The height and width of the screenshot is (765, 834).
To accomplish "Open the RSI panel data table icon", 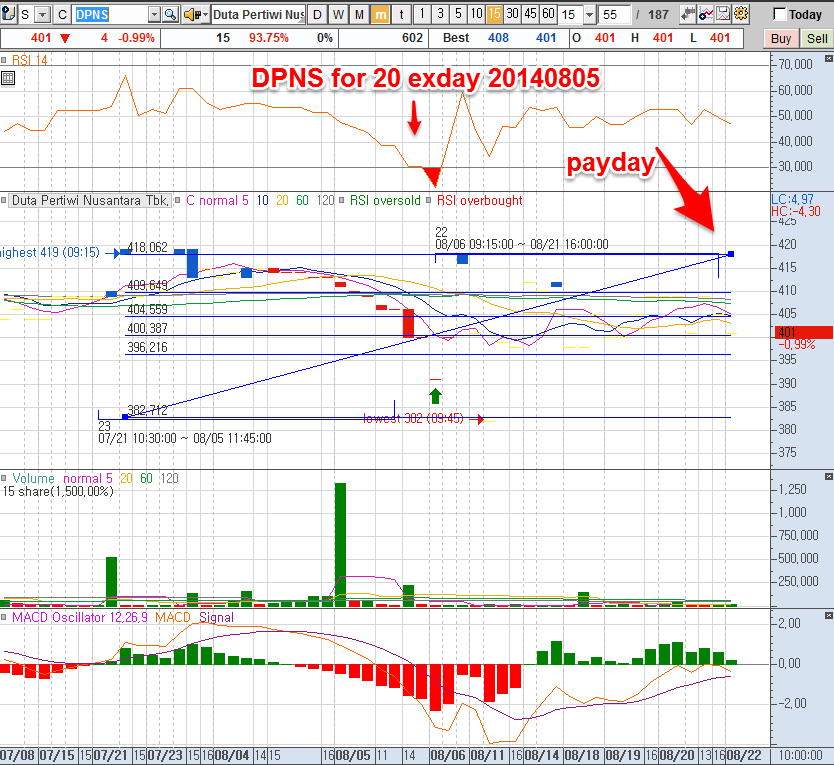I will tap(7, 79).
